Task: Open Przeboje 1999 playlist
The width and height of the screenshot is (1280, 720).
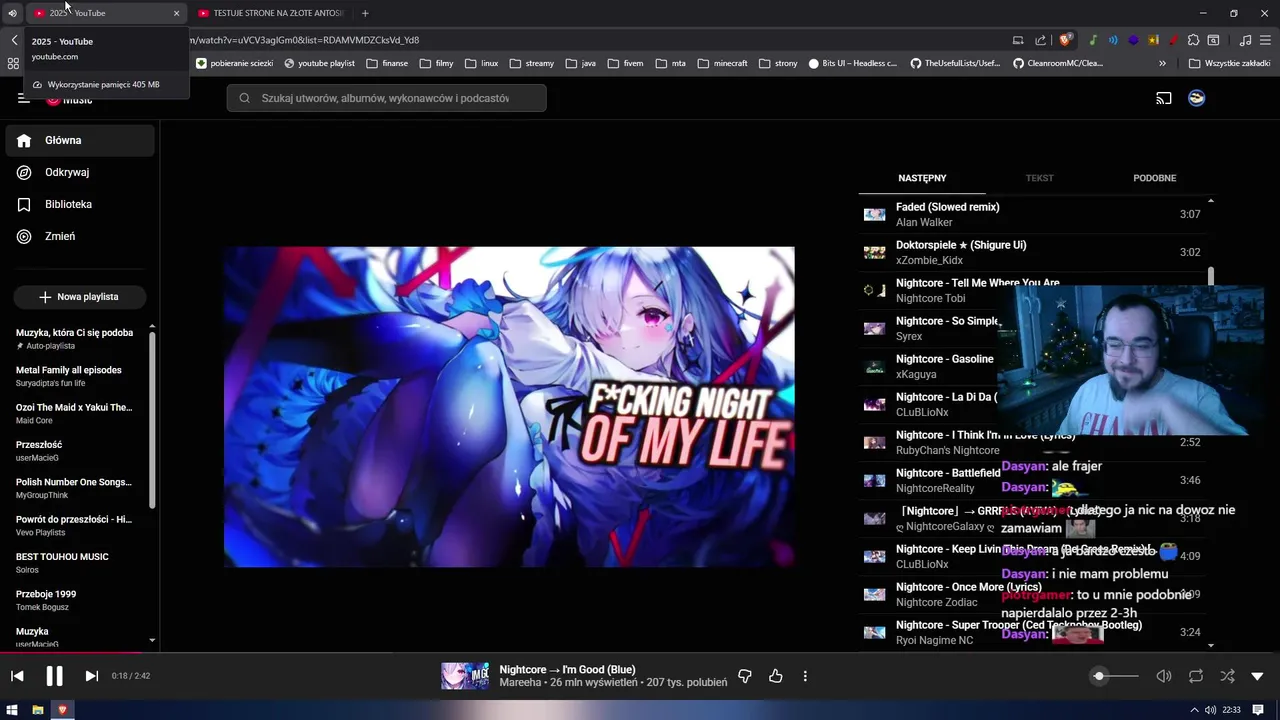Action: tap(75, 600)
